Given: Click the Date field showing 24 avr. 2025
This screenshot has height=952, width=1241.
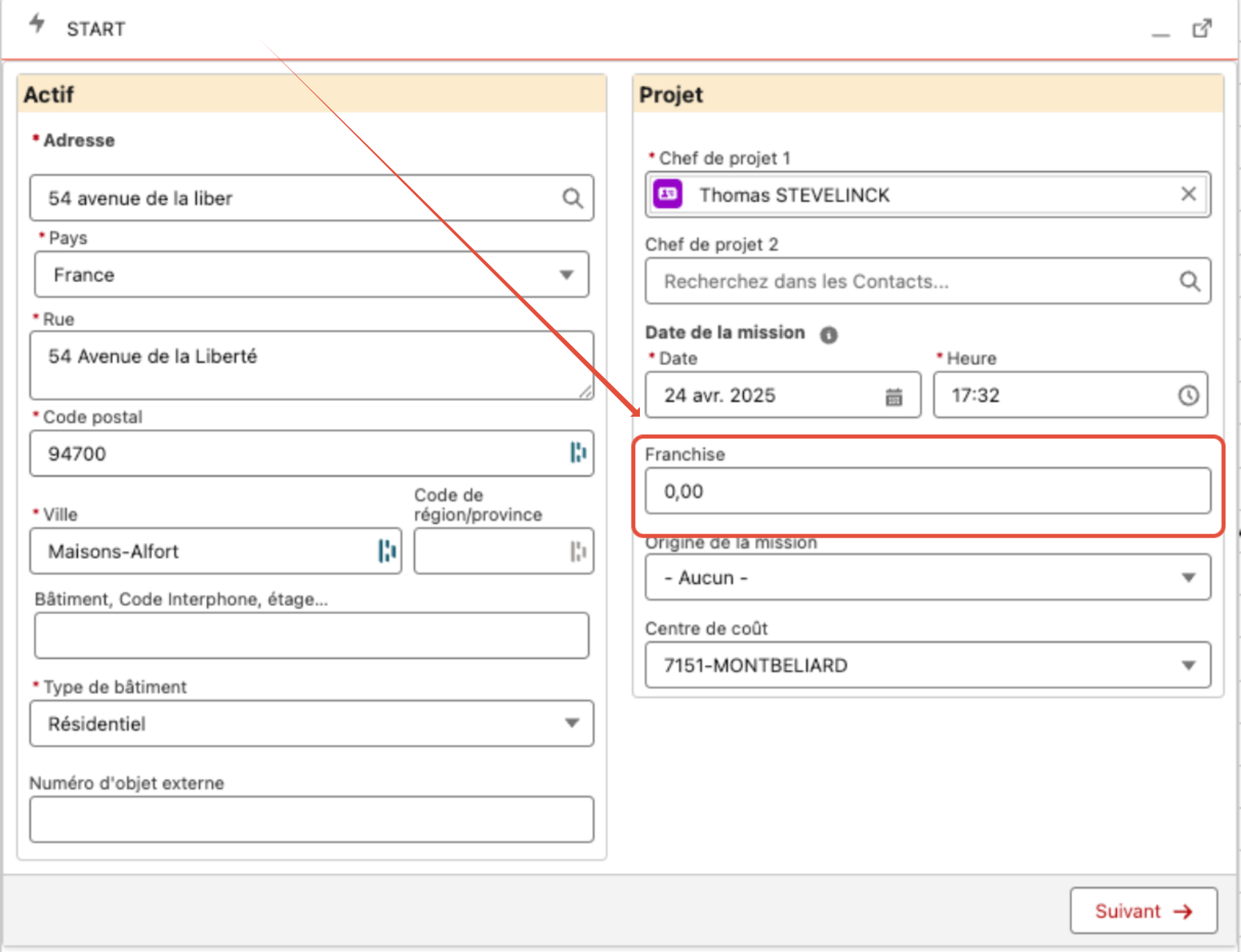Looking at the screenshot, I should [783, 395].
